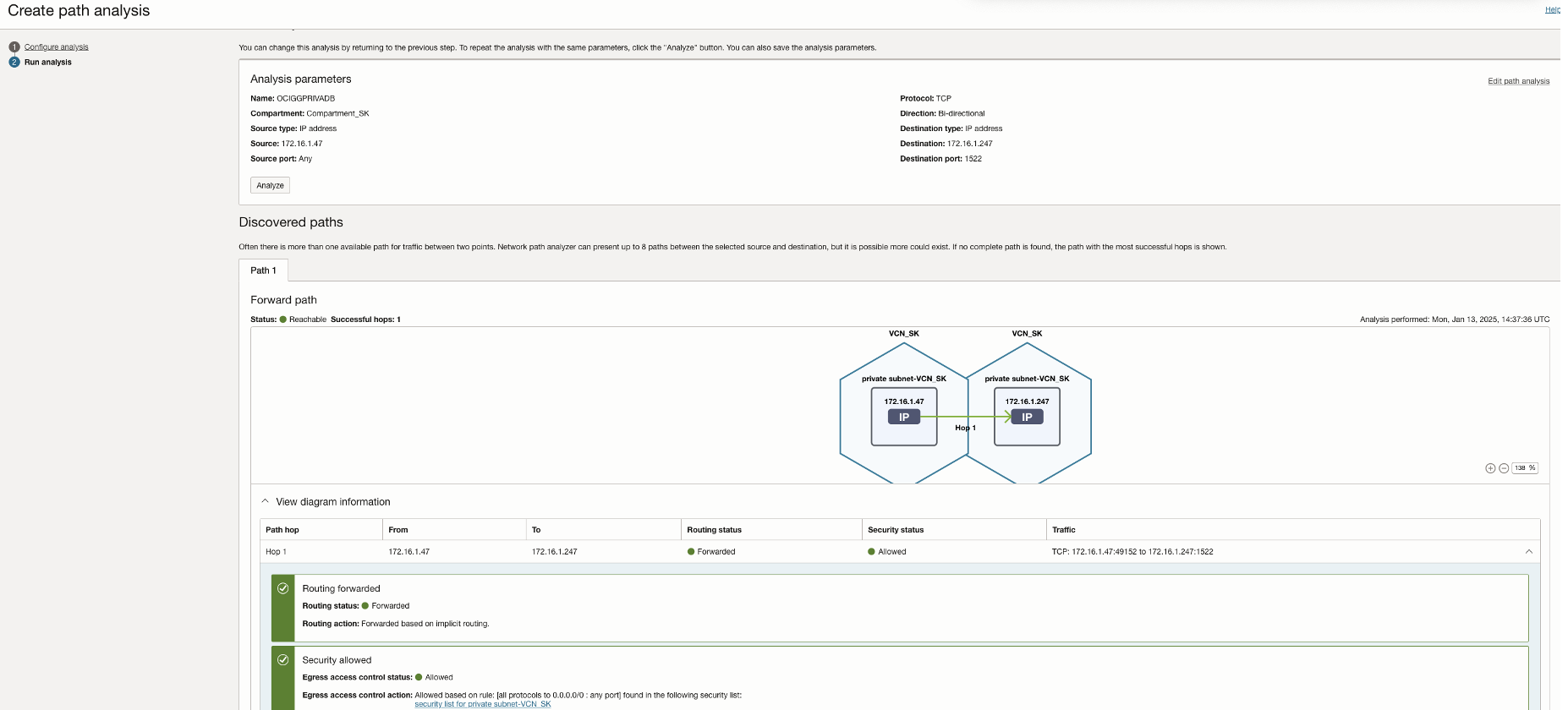Click the Analysis parameters heading
The width and height of the screenshot is (1568, 710).
[301, 79]
